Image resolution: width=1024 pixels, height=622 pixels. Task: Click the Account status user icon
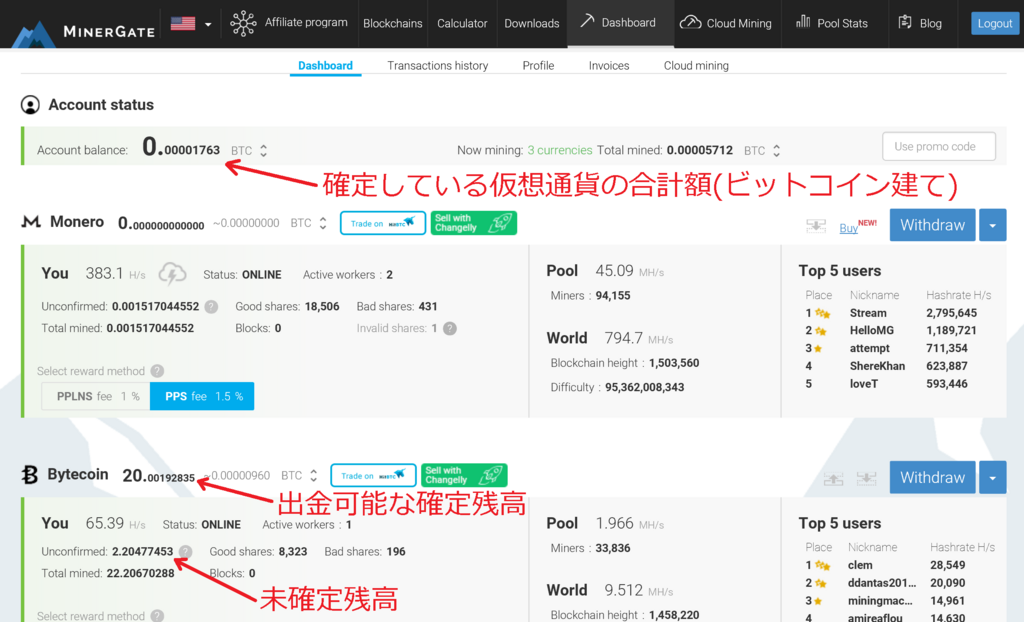[x=30, y=105]
